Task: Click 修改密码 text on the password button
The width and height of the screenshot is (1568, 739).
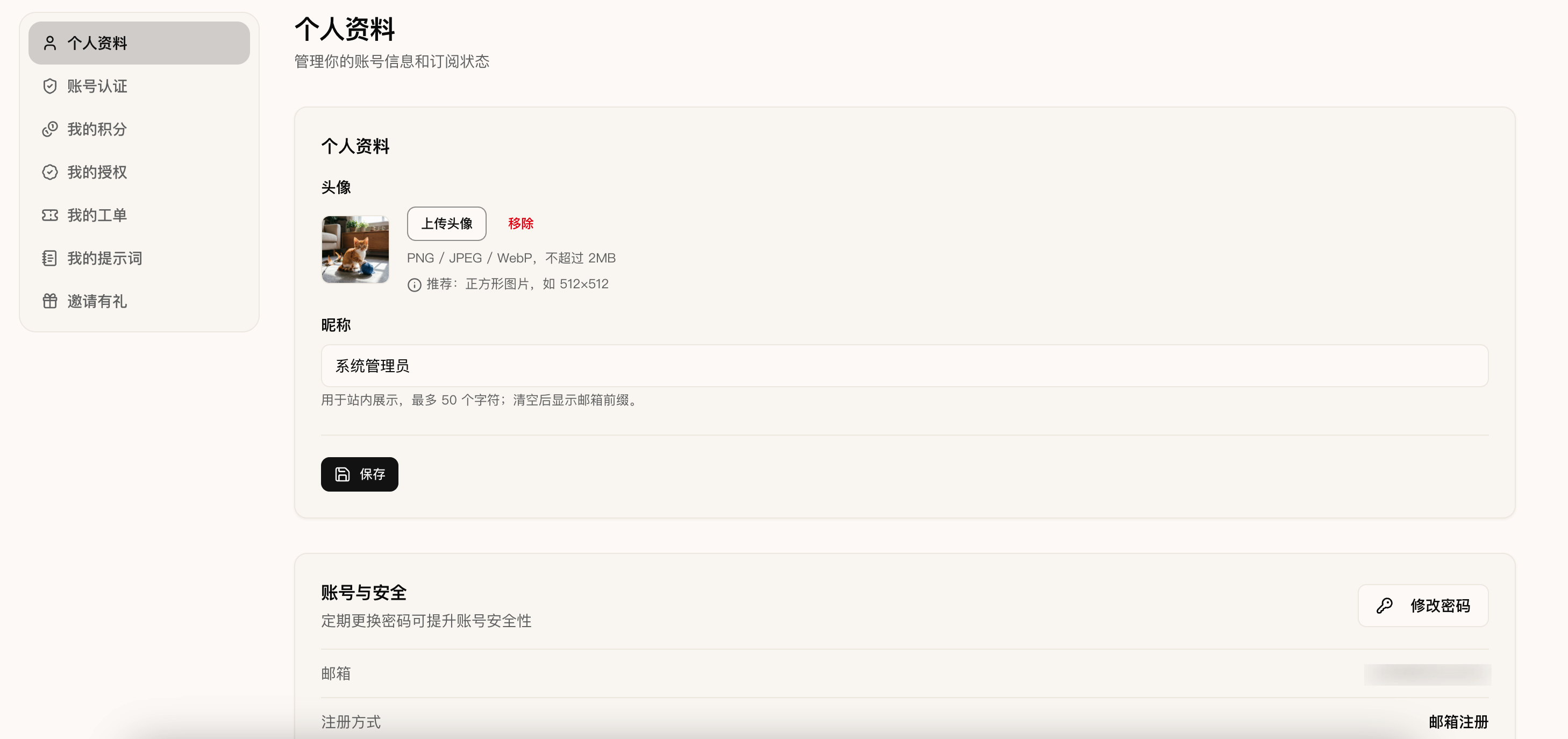Action: point(1440,606)
